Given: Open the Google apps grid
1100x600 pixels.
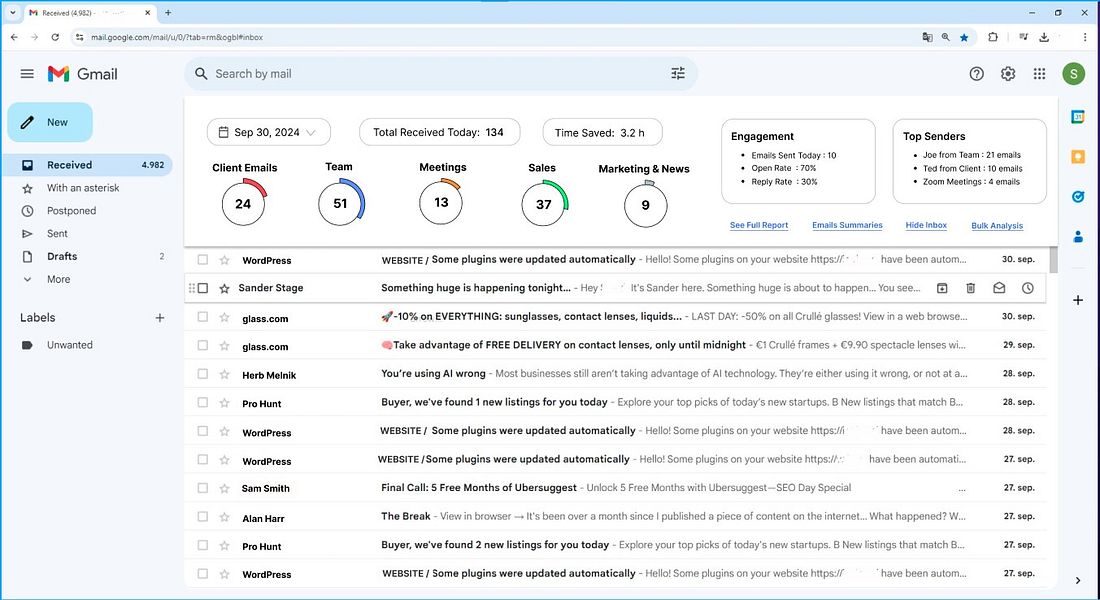Looking at the screenshot, I should coord(1039,74).
